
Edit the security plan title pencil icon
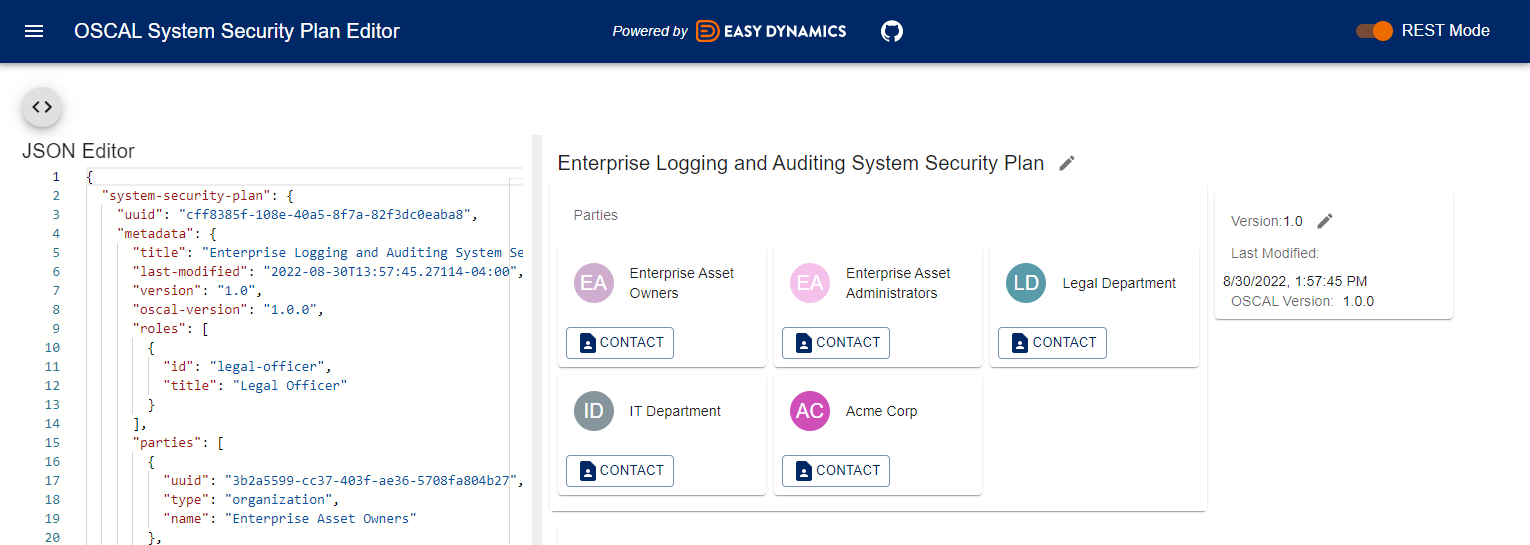(1067, 163)
